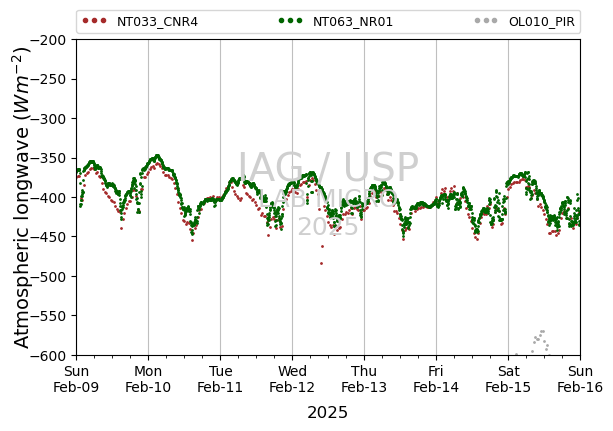Click the −250 y-axis tick label

48,79
